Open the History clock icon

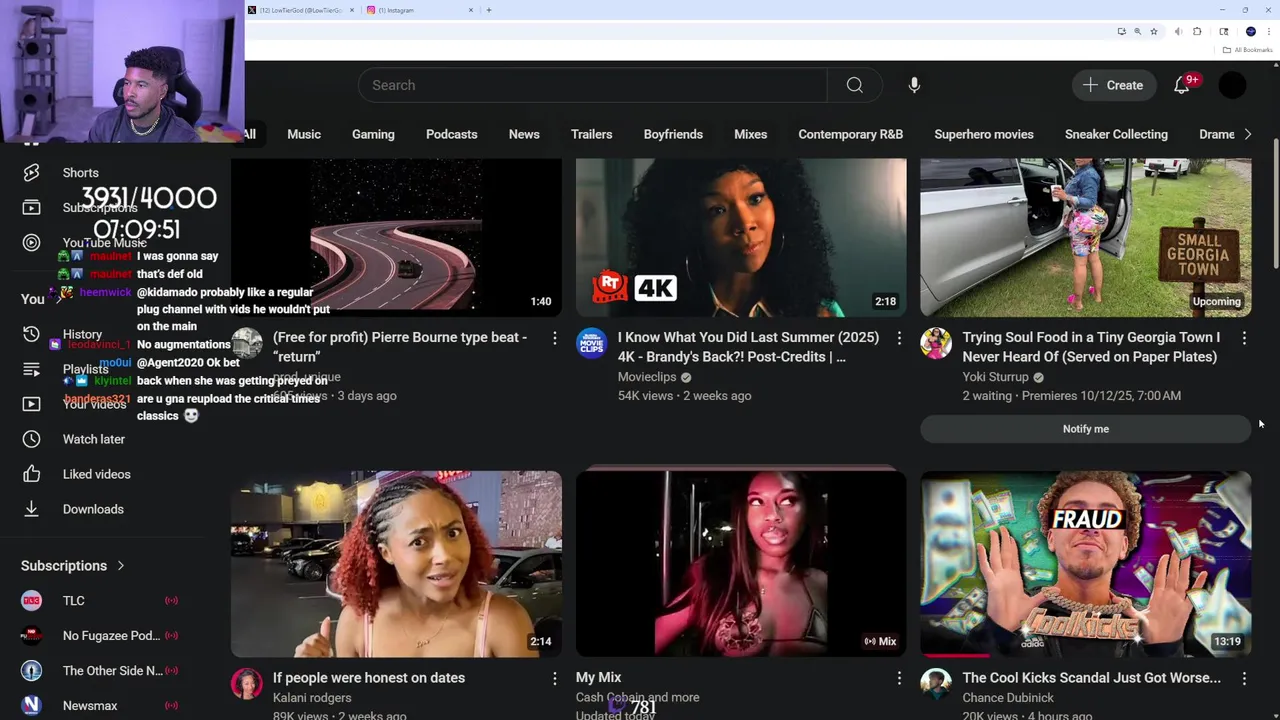click(31, 334)
